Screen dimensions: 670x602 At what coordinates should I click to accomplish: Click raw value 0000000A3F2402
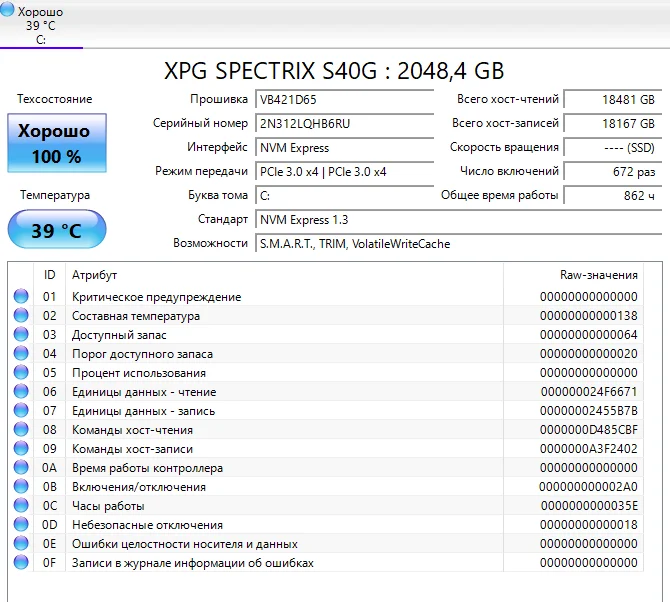(x=588, y=449)
